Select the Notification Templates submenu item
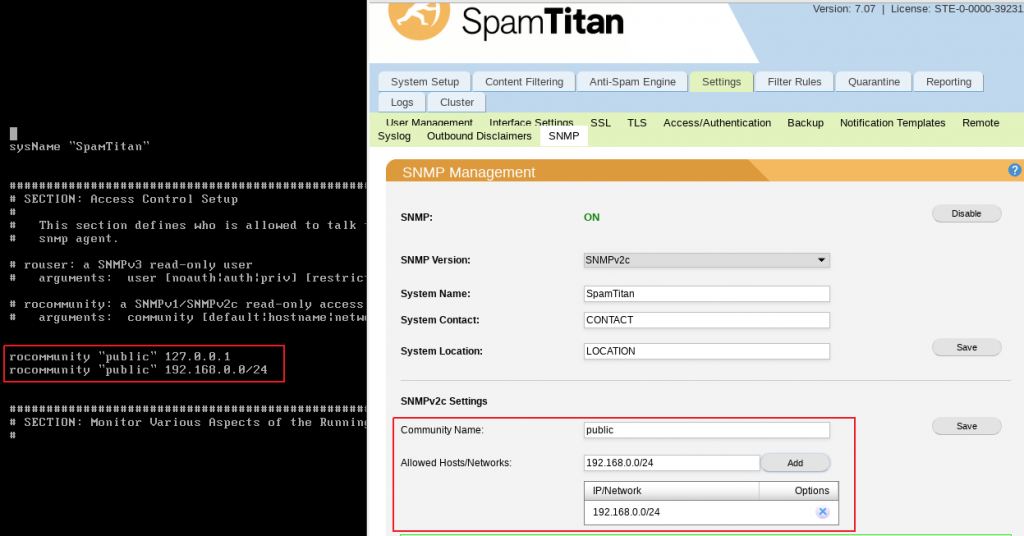The height and width of the screenshot is (536, 1024). [x=892, y=123]
